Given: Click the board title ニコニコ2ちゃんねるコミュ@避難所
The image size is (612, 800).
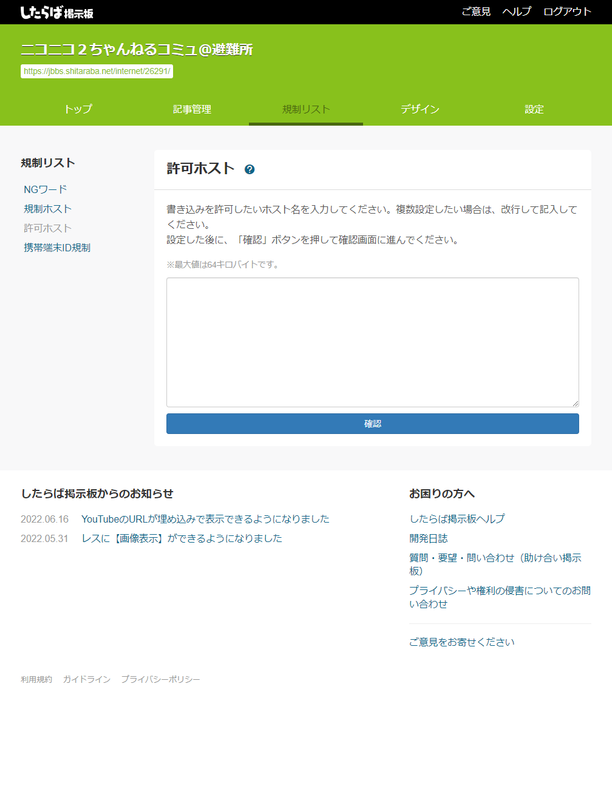Looking at the screenshot, I should click(137, 49).
